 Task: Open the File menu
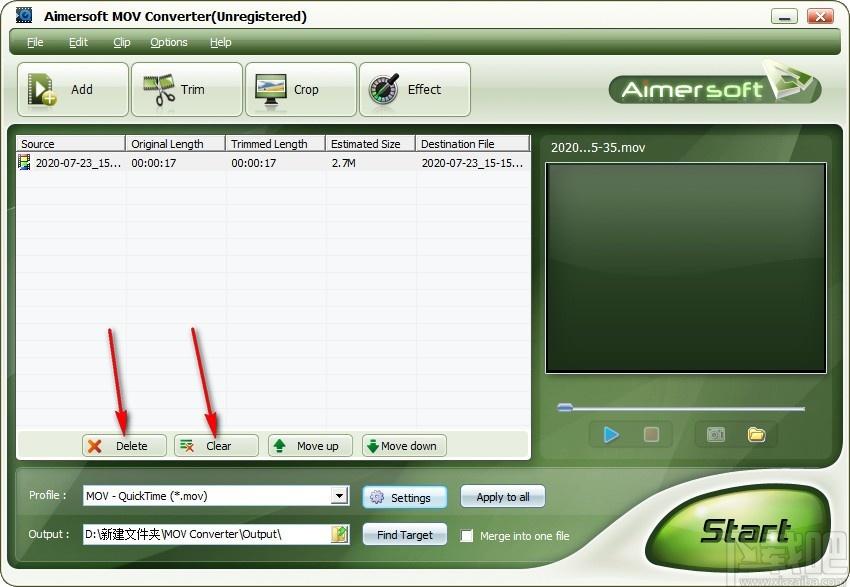35,42
